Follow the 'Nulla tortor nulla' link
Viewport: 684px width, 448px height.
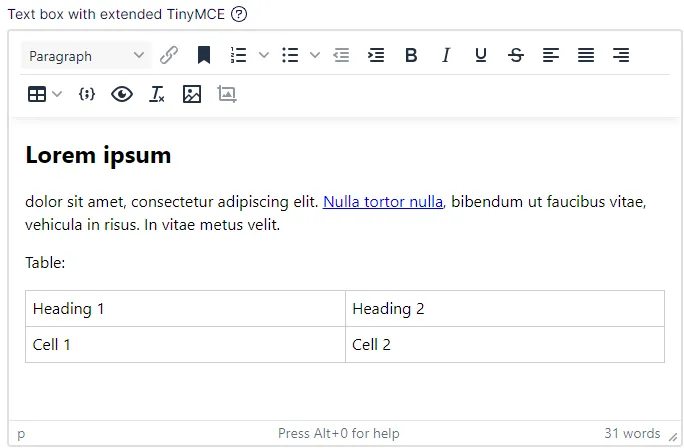[x=383, y=202]
